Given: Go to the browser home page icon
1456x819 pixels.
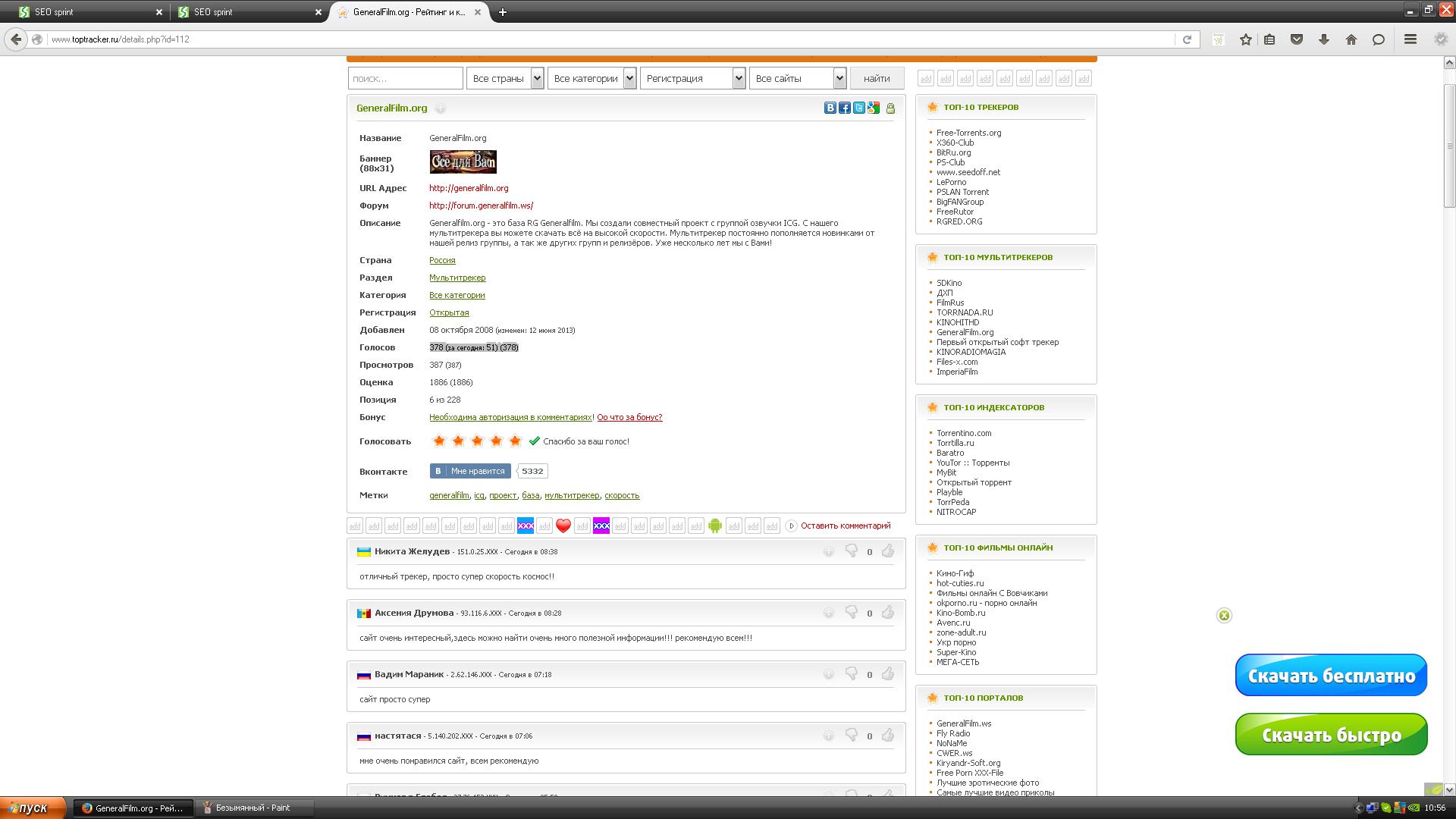Looking at the screenshot, I should [1351, 39].
